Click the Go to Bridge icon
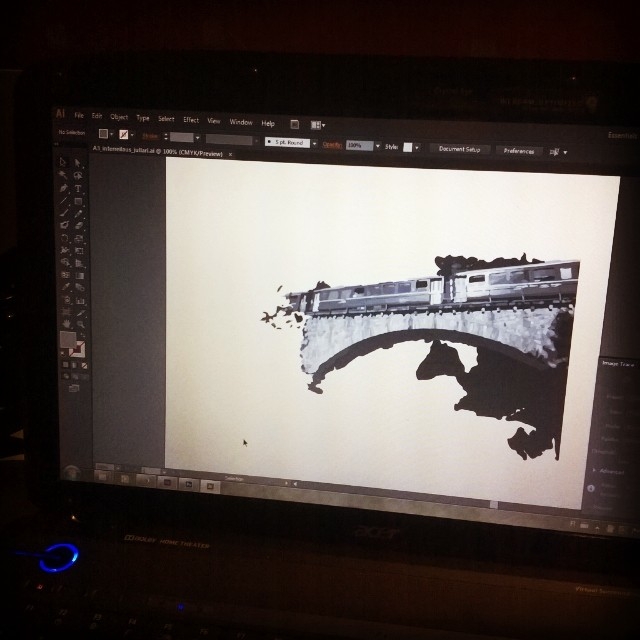The width and height of the screenshot is (640, 640). (x=294, y=124)
